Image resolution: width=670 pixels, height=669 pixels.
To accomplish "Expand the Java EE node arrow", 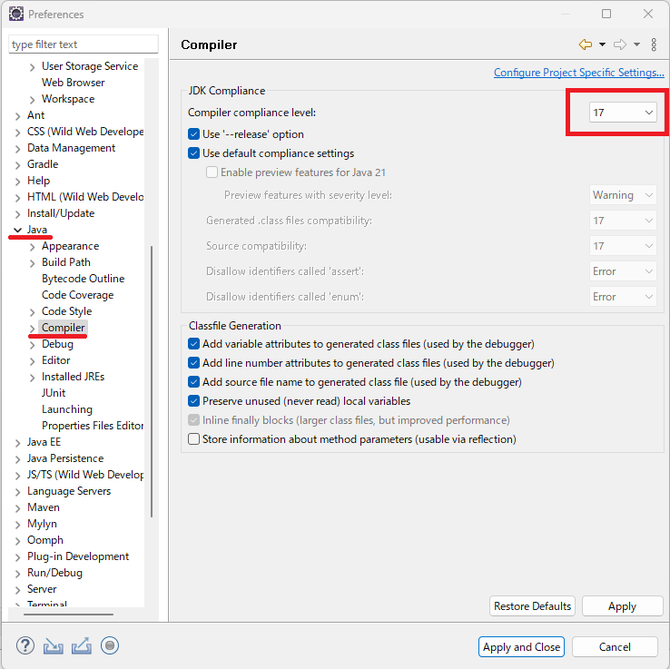I will click(x=18, y=443).
